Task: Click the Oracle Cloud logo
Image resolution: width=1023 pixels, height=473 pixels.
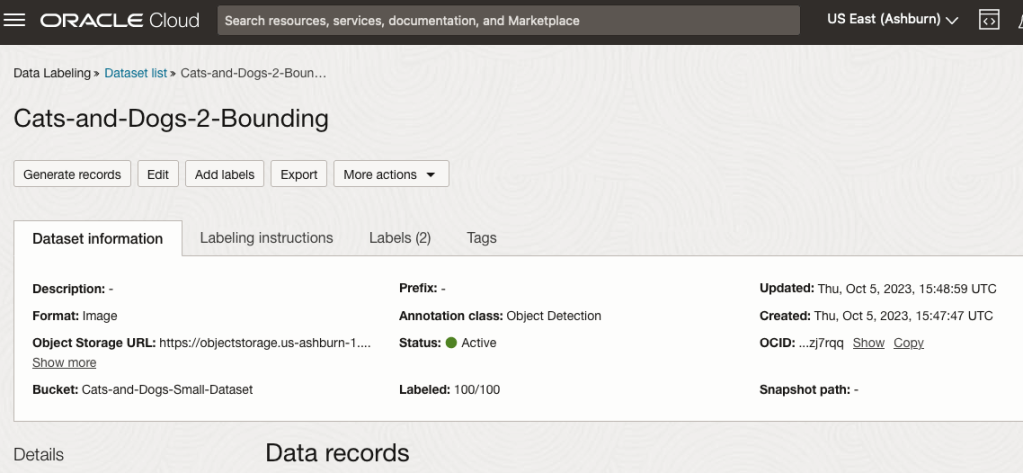Action: click(120, 20)
